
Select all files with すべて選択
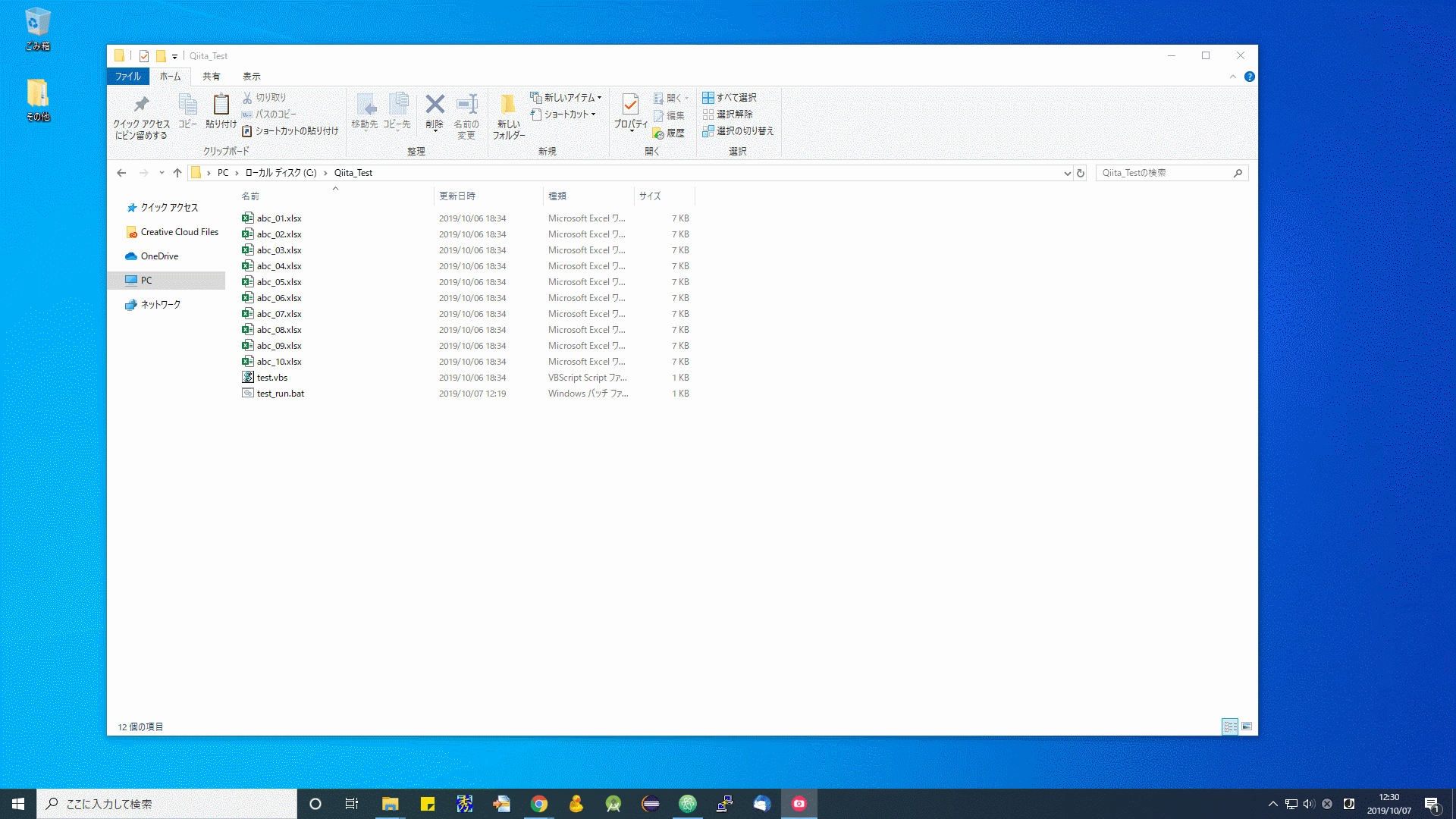point(730,97)
